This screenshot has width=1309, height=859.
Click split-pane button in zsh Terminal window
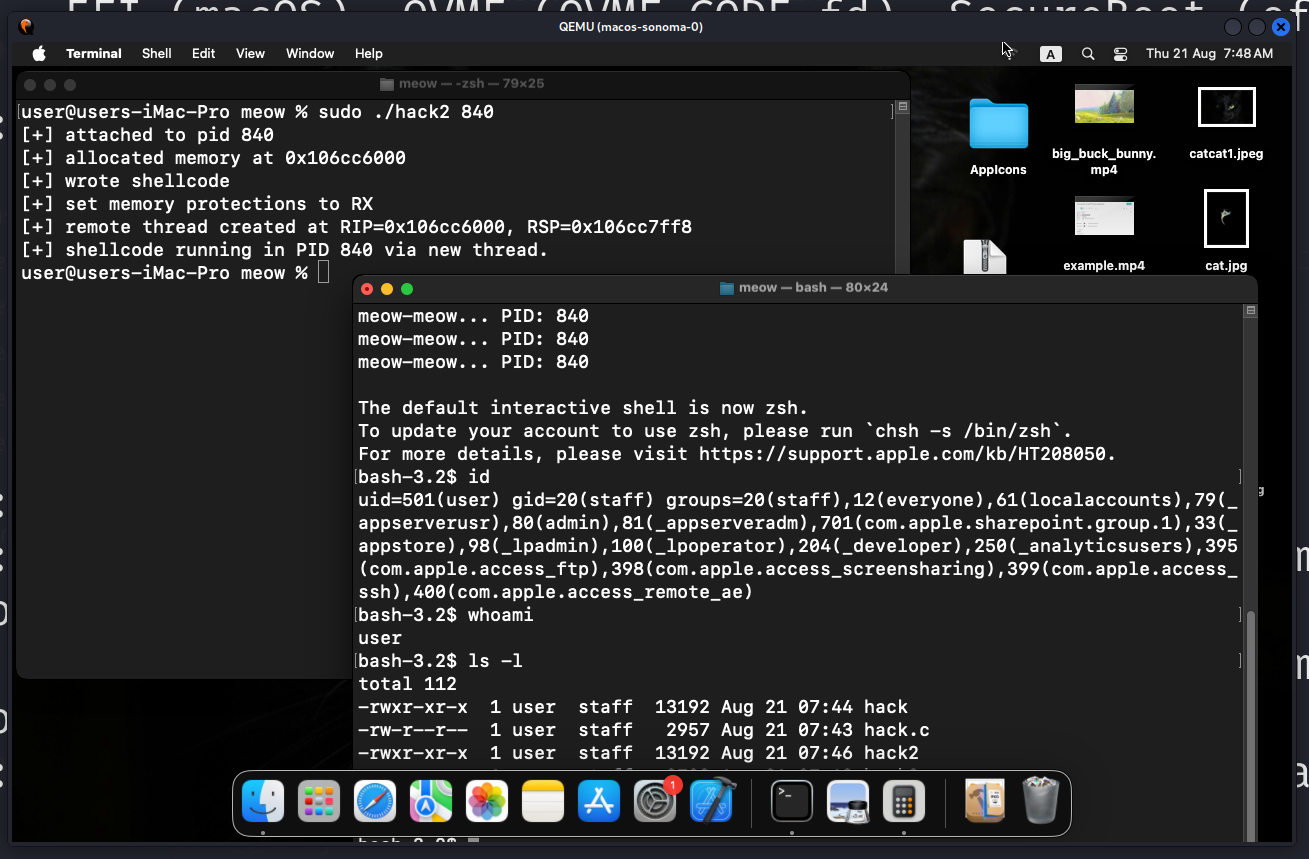(903, 107)
